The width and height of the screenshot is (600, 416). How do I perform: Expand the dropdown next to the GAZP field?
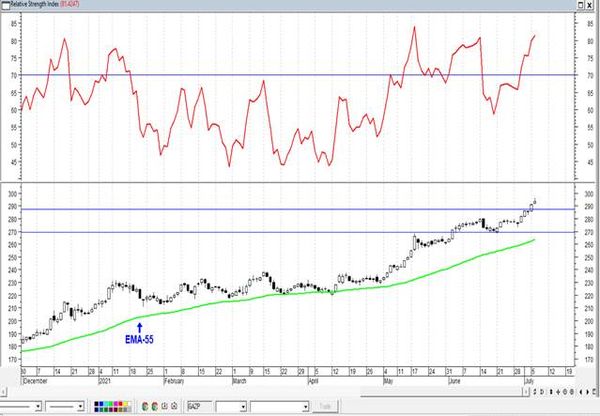click(x=243, y=406)
